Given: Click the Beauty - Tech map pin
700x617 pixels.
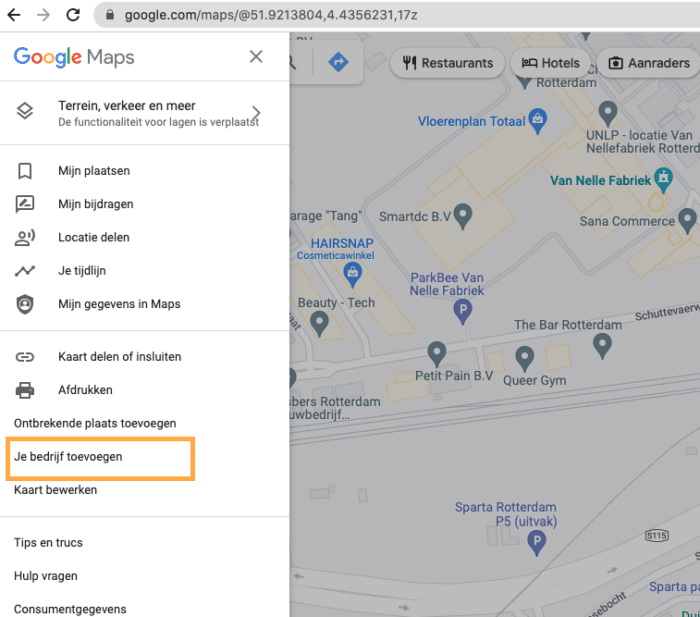Looking at the screenshot, I should (319, 322).
